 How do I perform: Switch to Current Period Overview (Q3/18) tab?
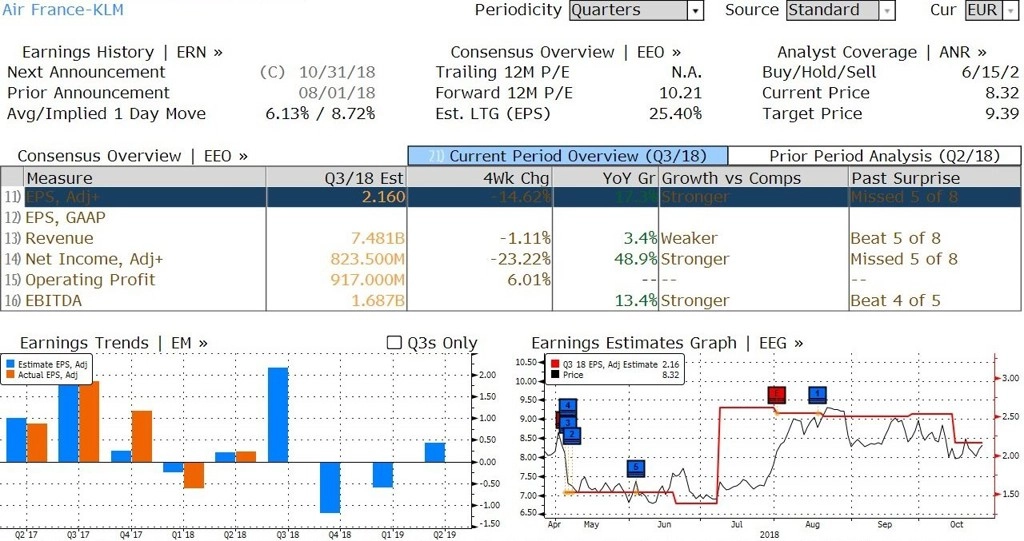pos(568,156)
